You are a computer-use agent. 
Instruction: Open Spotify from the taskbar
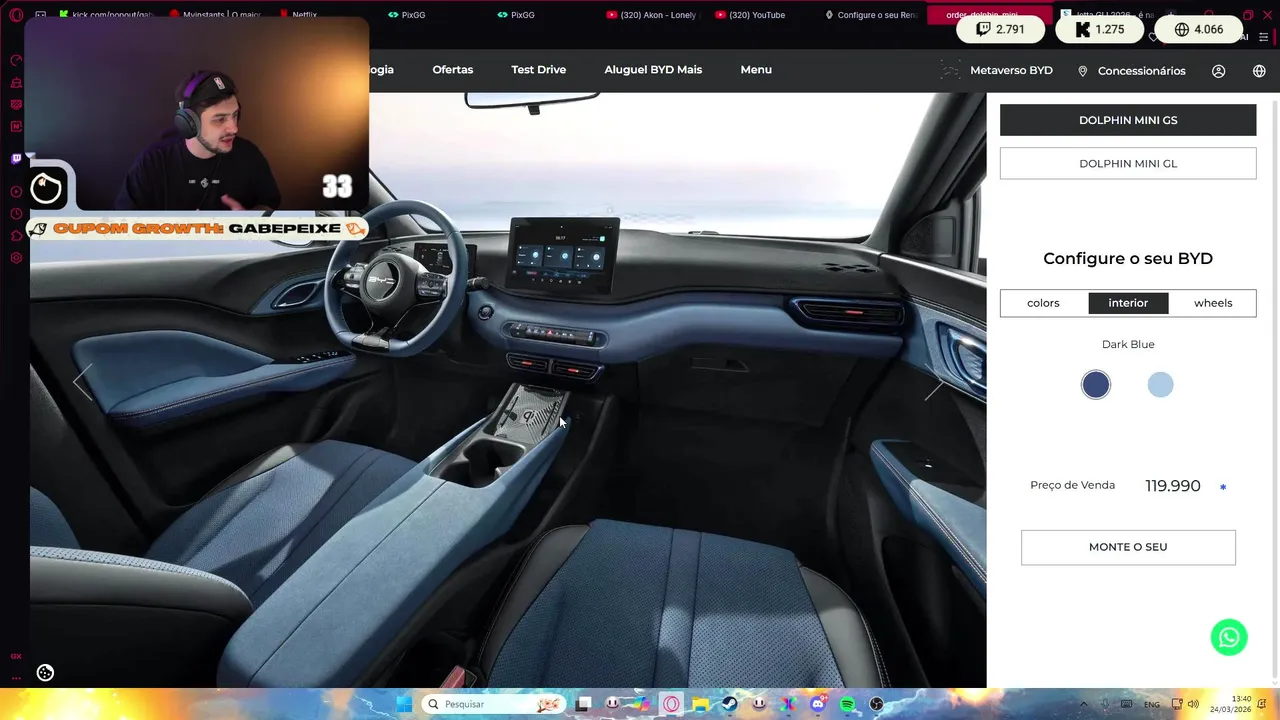tap(847, 704)
